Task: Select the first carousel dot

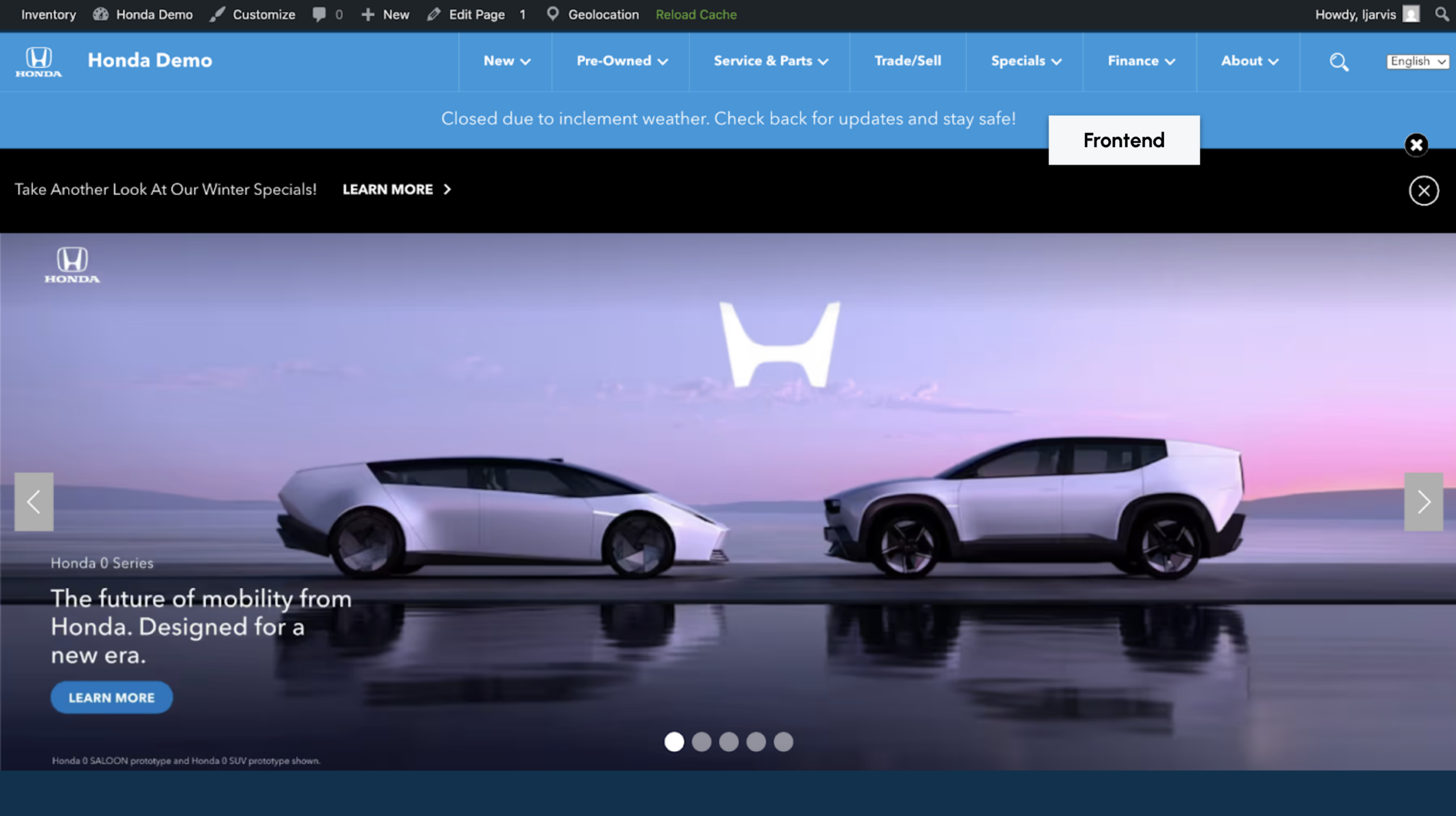Action: pos(674,741)
